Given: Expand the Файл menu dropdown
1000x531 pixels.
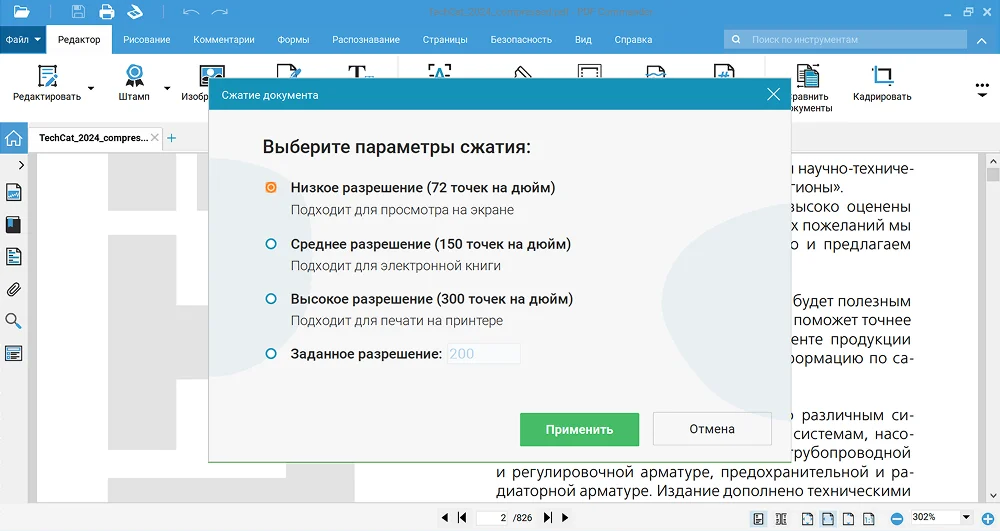Looking at the screenshot, I should [x=23, y=40].
